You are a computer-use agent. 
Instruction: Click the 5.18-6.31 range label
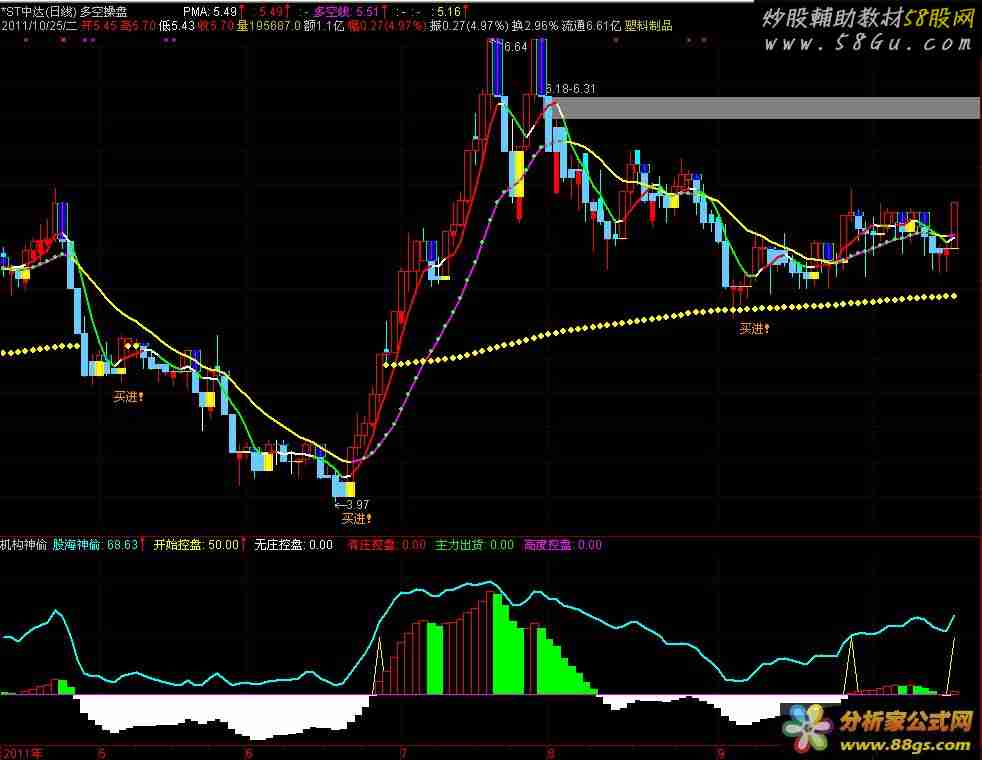point(571,89)
